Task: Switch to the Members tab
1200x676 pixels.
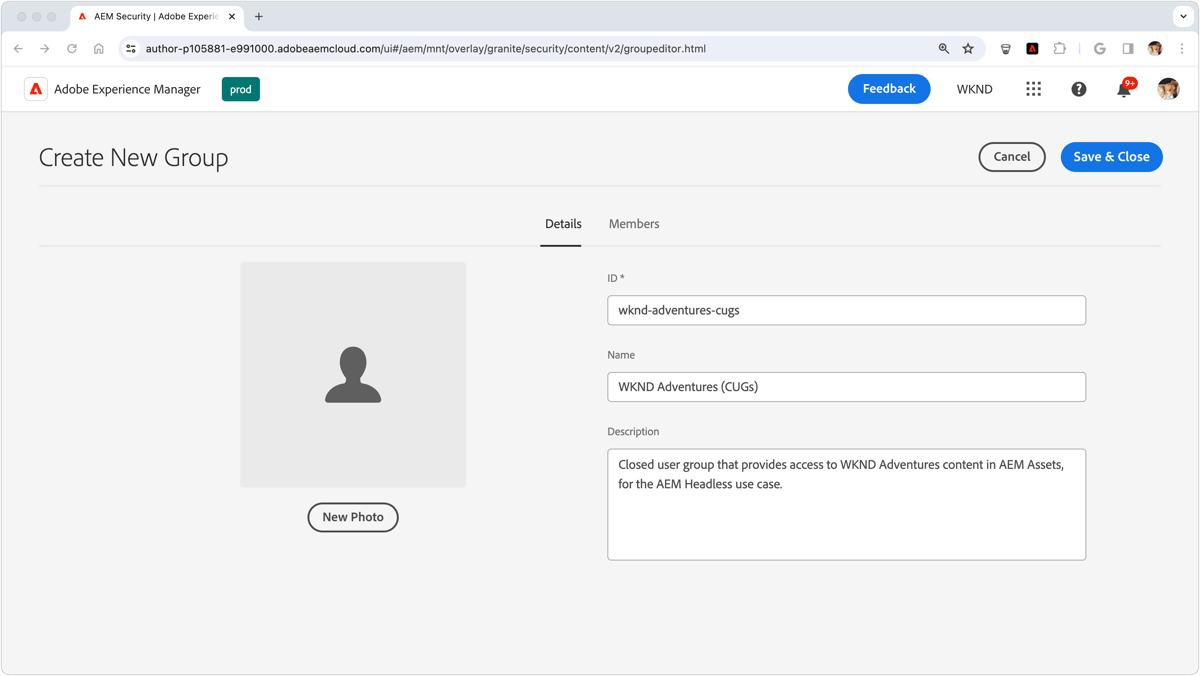Action: pos(633,223)
